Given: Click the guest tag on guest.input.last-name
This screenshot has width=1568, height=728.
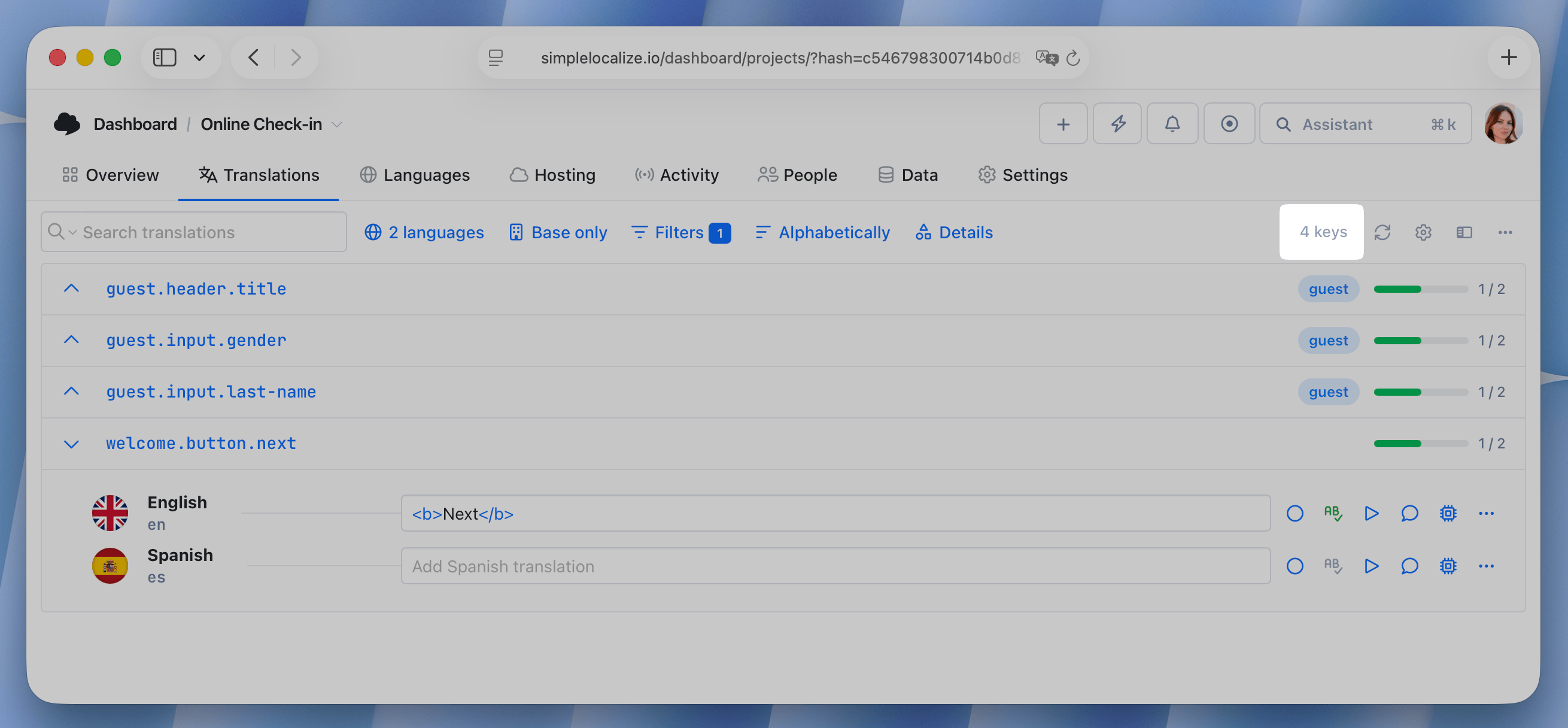Looking at the screenshot, I should 1328,392.
